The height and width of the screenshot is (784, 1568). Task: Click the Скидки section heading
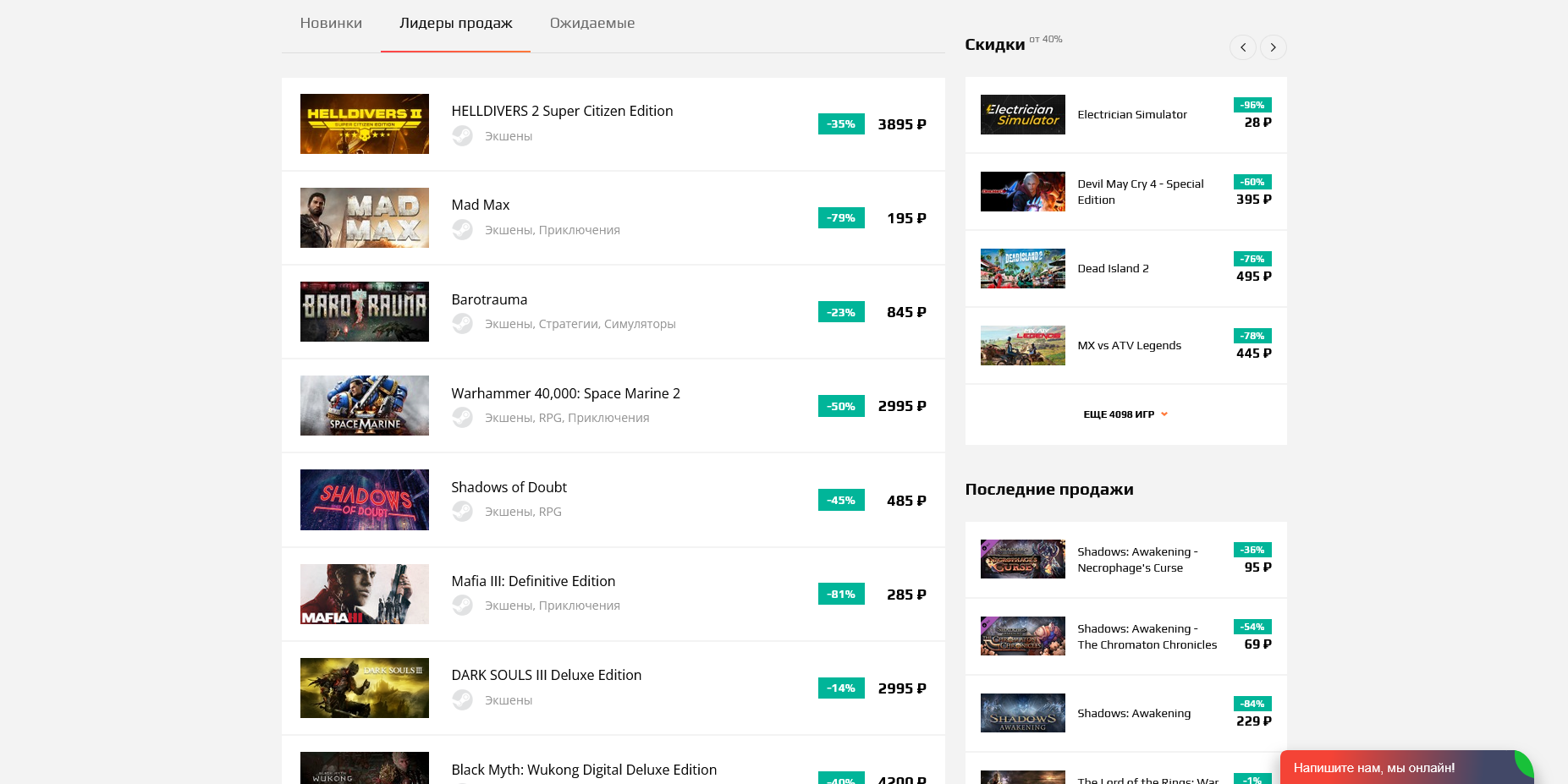[994, 45]
